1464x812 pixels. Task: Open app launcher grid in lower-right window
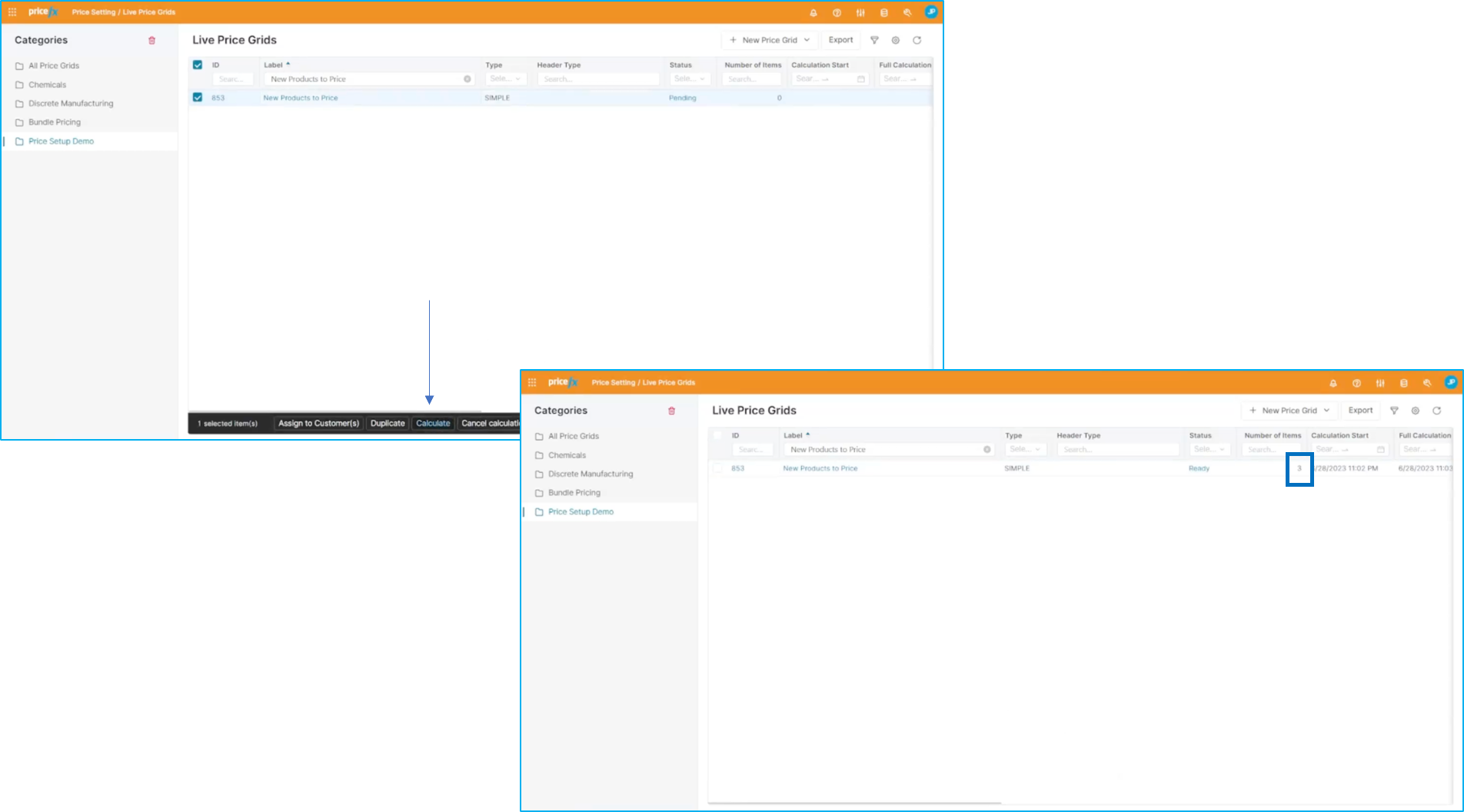(x=532, y=382)
